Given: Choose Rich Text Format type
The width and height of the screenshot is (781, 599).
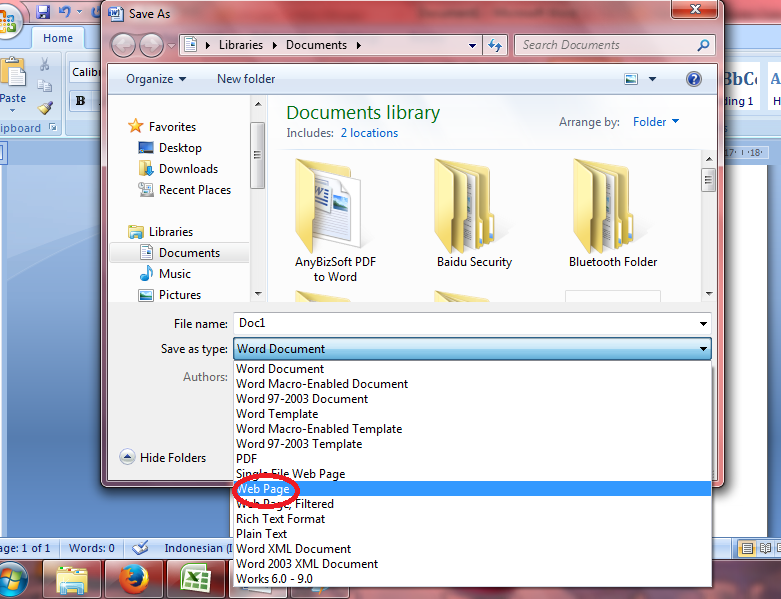Looking at the screenshot, I should 473,519.
